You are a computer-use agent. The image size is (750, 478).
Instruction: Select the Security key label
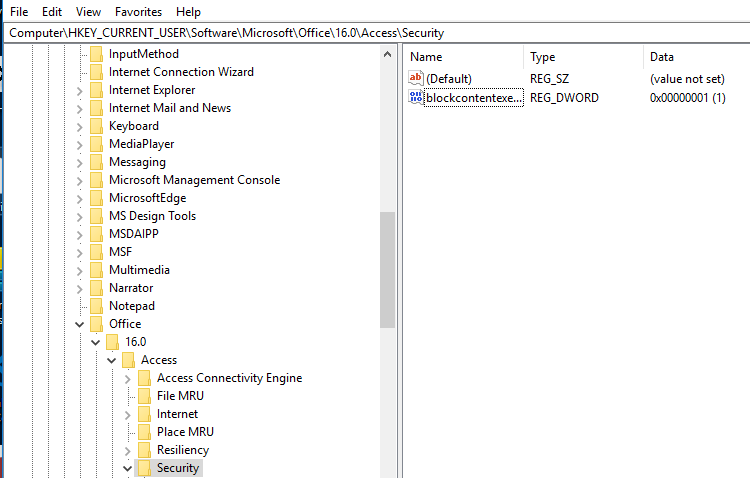(177, 468)
